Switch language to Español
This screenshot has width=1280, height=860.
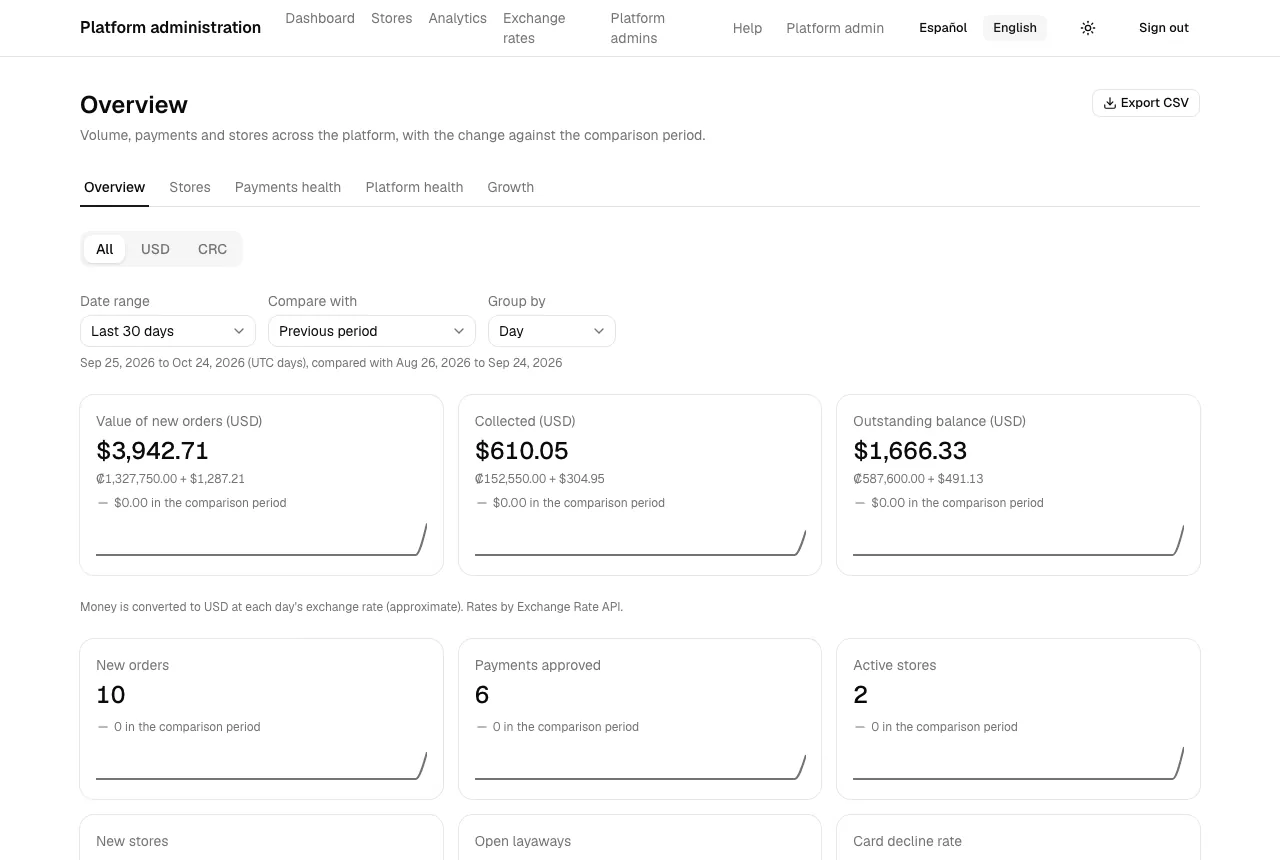click(943, 28)
